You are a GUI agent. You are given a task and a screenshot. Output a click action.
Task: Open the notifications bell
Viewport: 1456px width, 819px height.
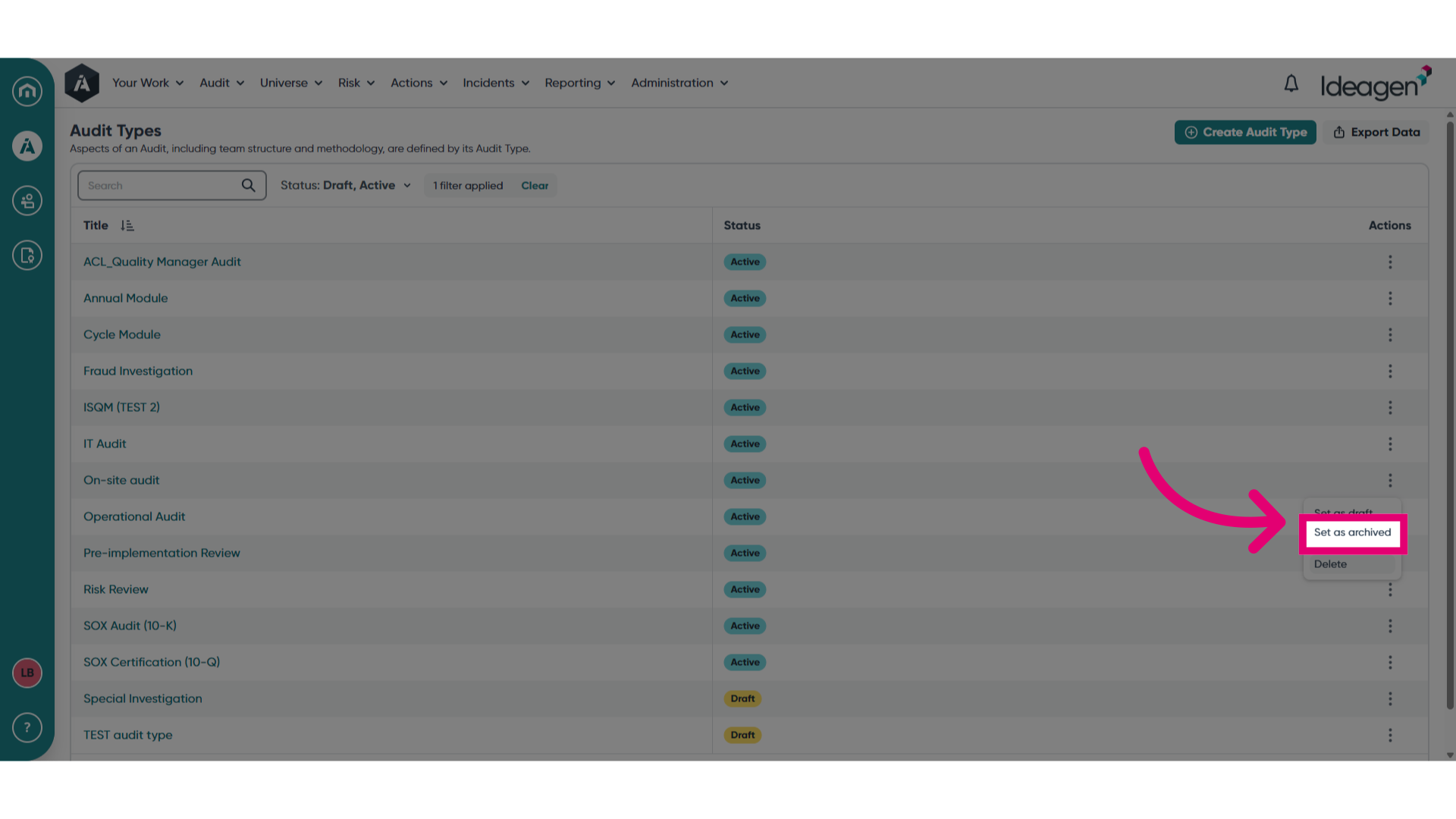coord(1291,83)
